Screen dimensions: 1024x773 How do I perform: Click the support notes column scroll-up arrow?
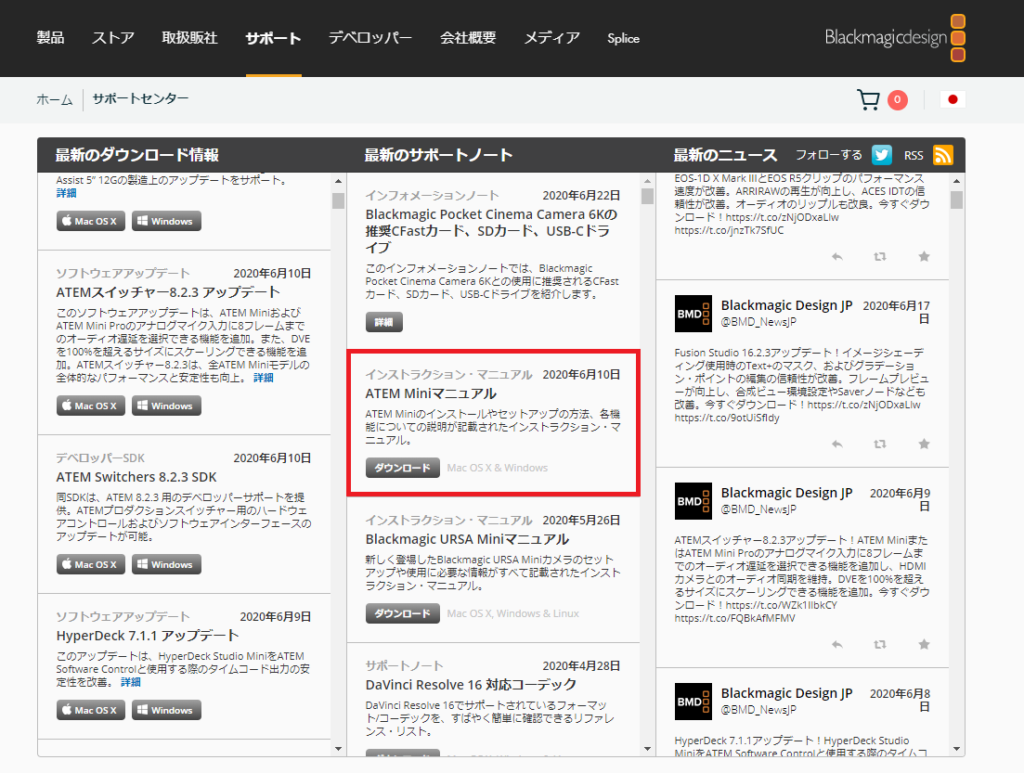[647, 181]
